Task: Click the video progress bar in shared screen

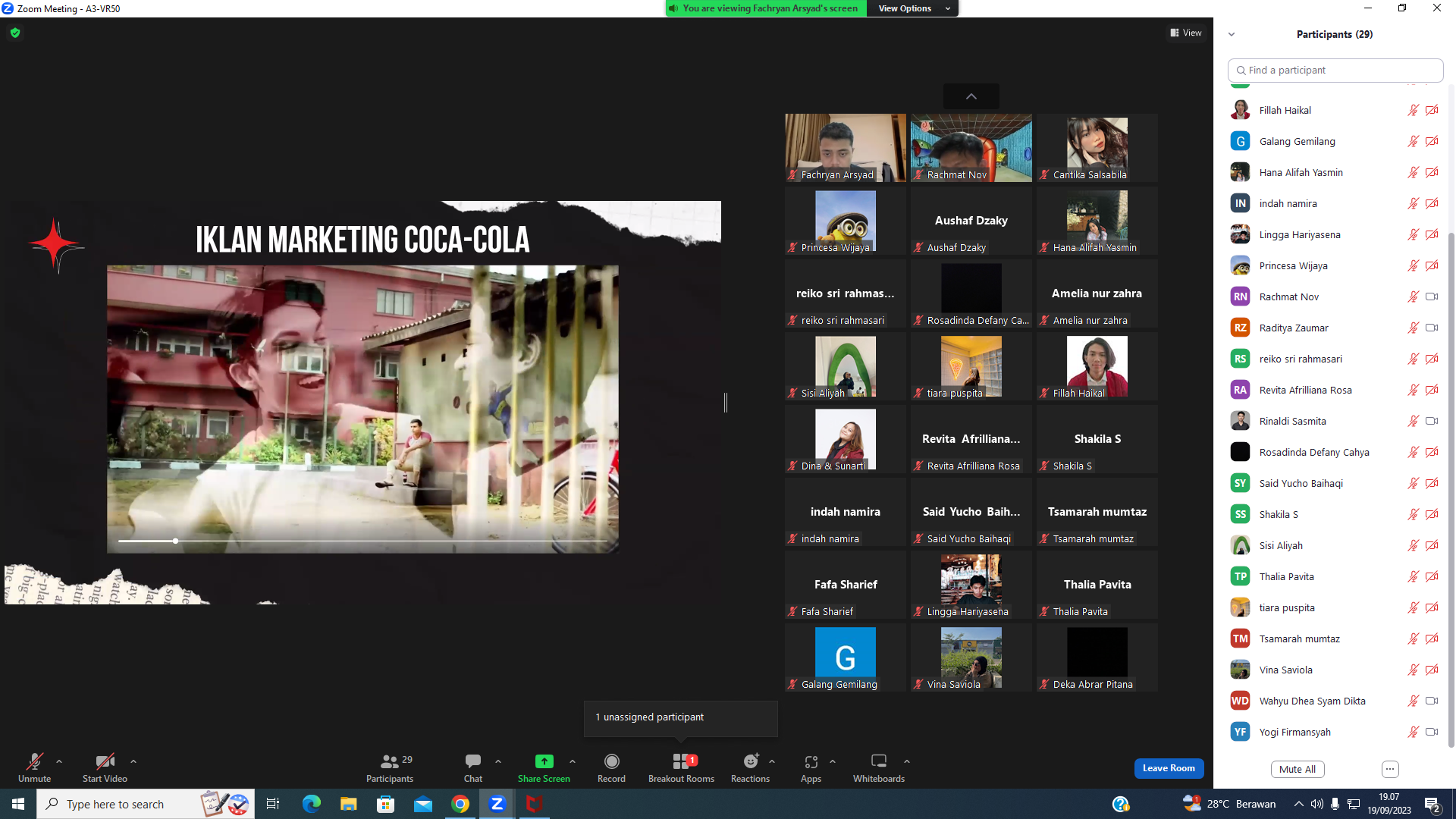Action: 362,541
